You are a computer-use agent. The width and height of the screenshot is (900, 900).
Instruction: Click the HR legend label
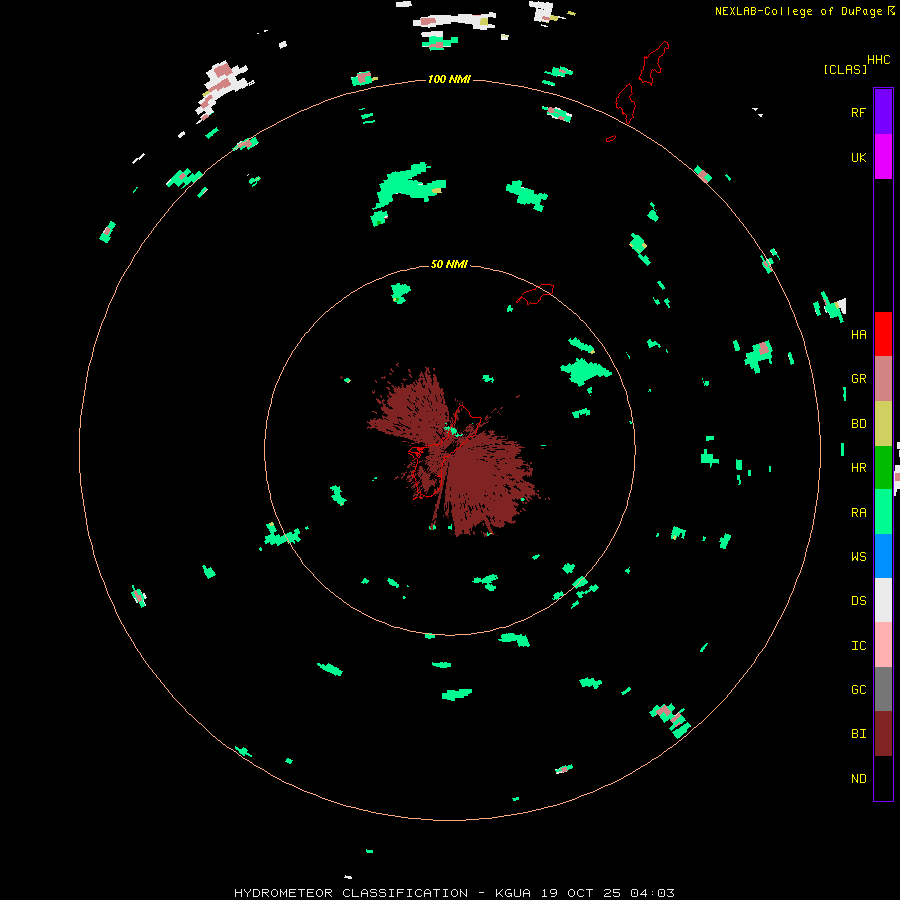[x=858, y=468]
